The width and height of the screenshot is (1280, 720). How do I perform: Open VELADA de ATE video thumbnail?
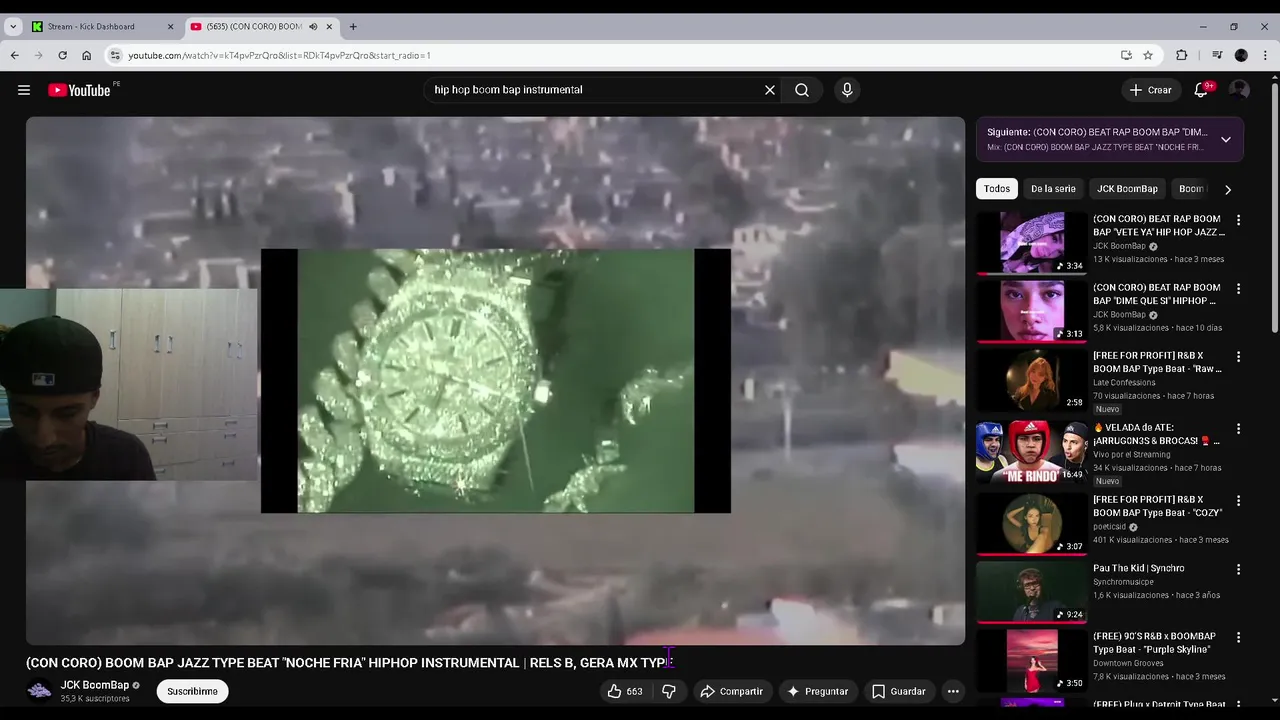point(1032,451)
